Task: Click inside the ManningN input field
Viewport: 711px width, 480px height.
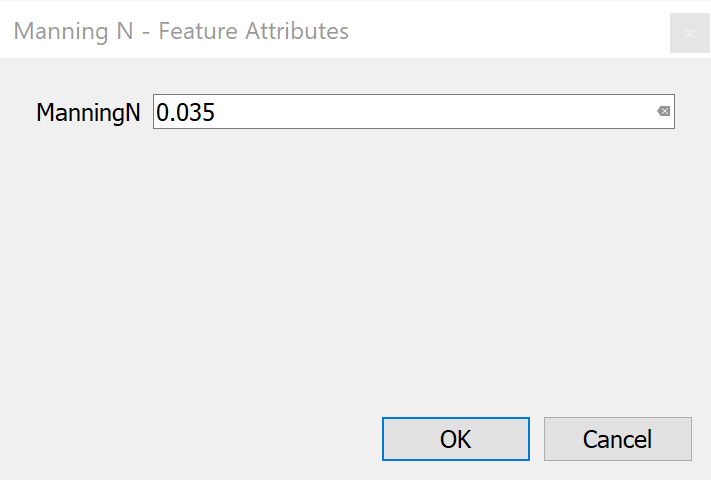Action: [400, 112]
